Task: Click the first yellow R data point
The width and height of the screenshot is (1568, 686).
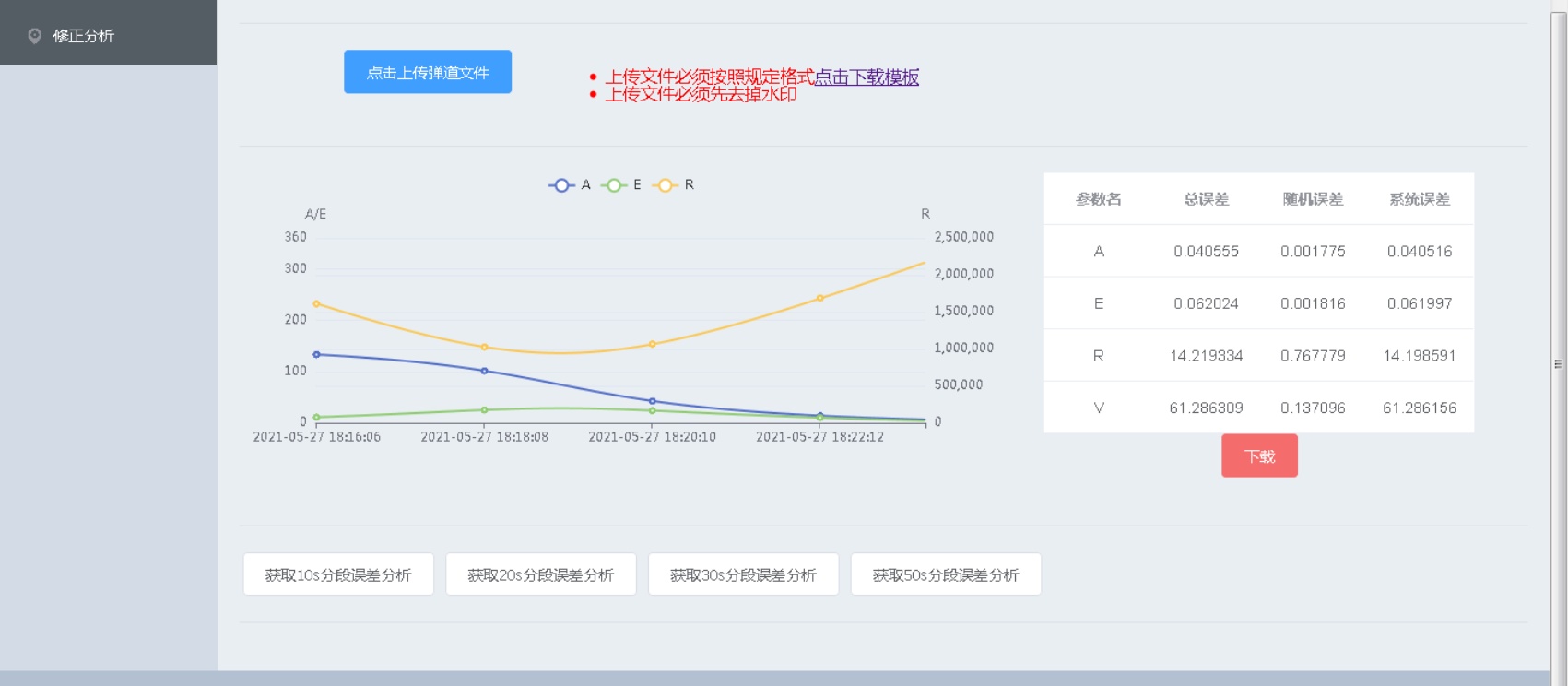Action: 316,303
